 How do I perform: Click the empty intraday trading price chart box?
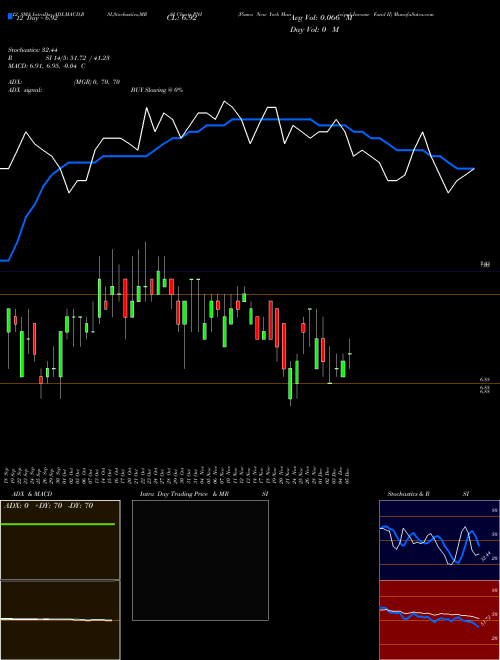[200, 560]
